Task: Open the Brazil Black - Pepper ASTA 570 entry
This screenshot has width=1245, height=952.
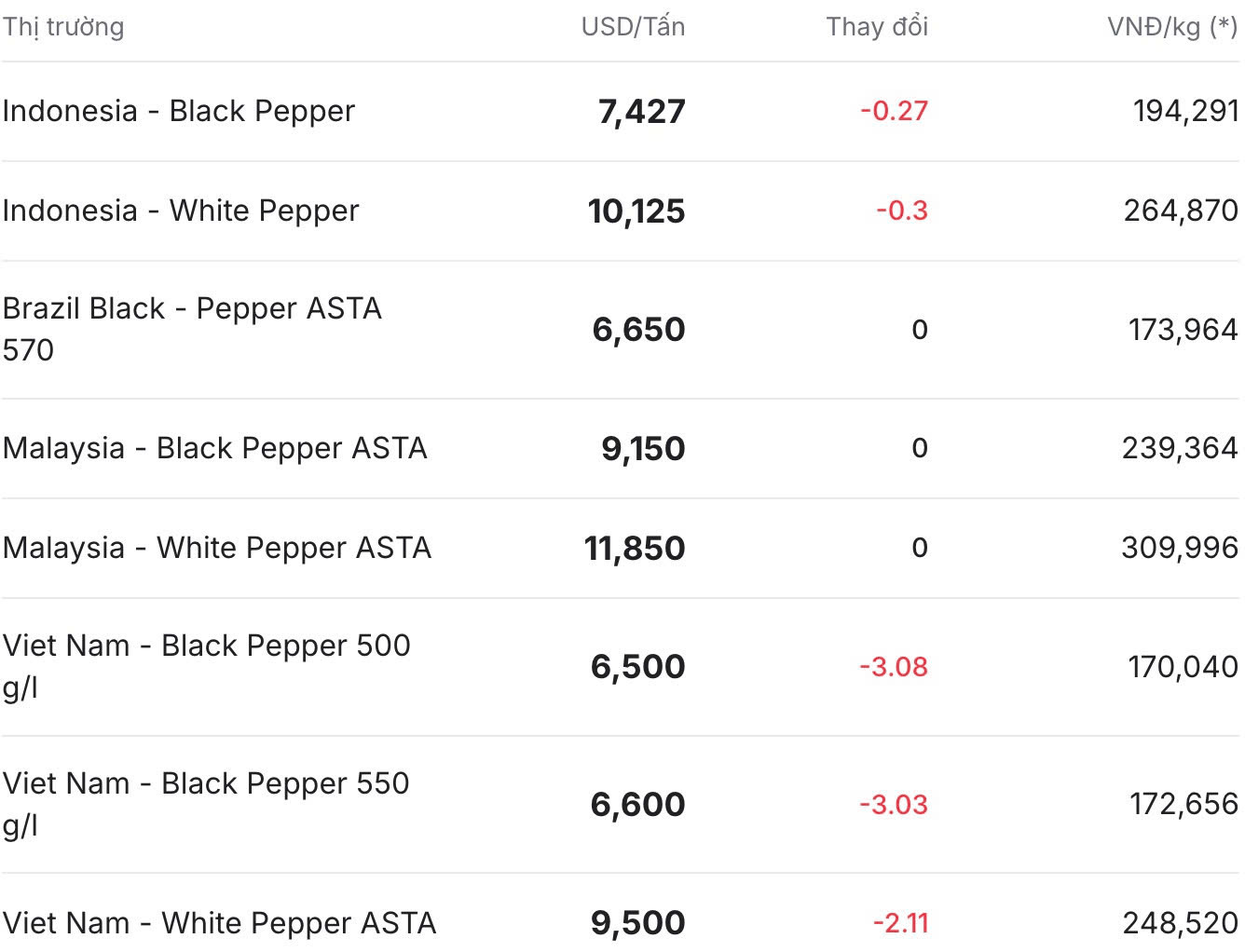Action: tap(192, 329)
